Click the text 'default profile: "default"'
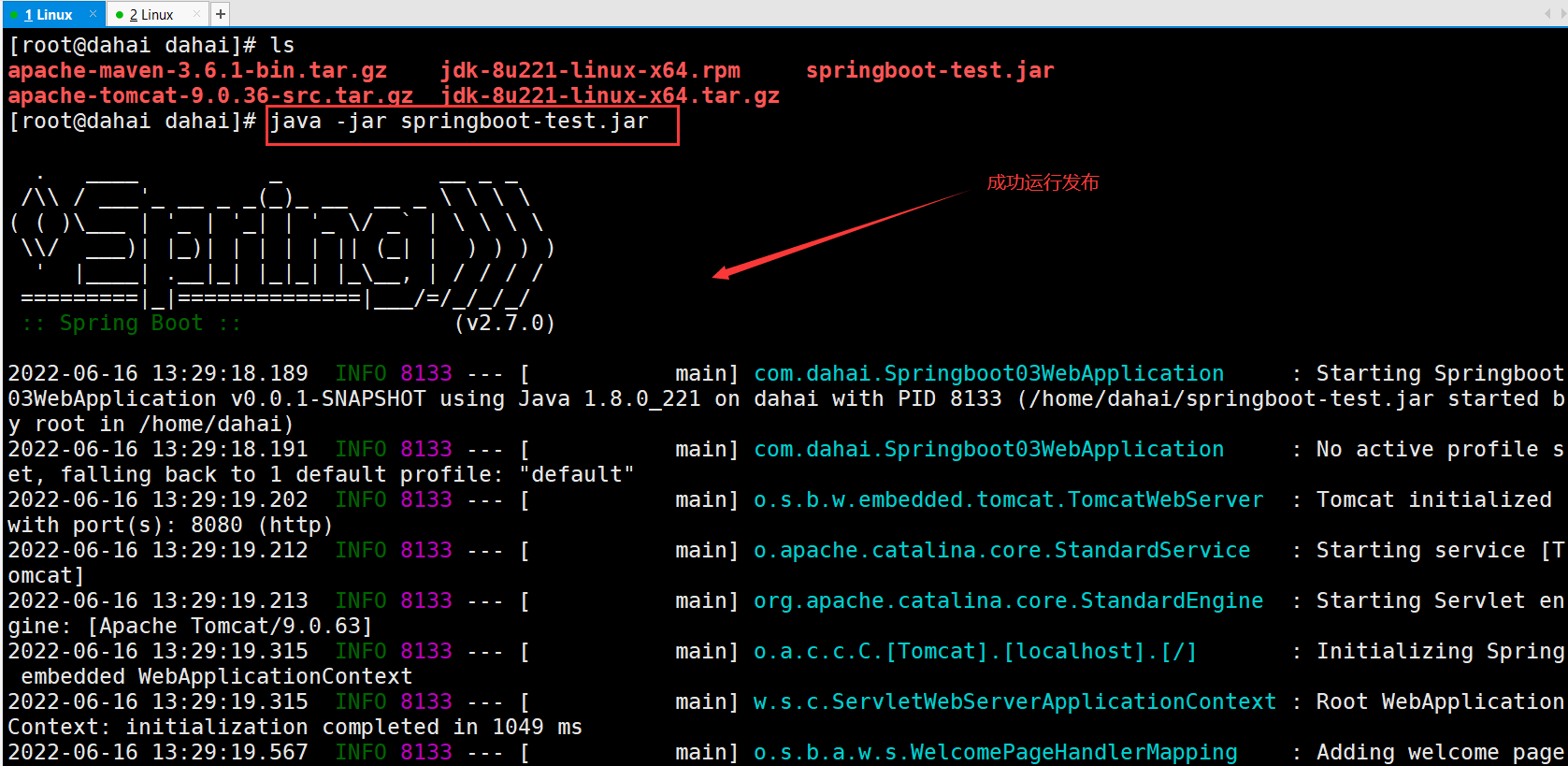The image size is (1568, 766). point(466,475)
